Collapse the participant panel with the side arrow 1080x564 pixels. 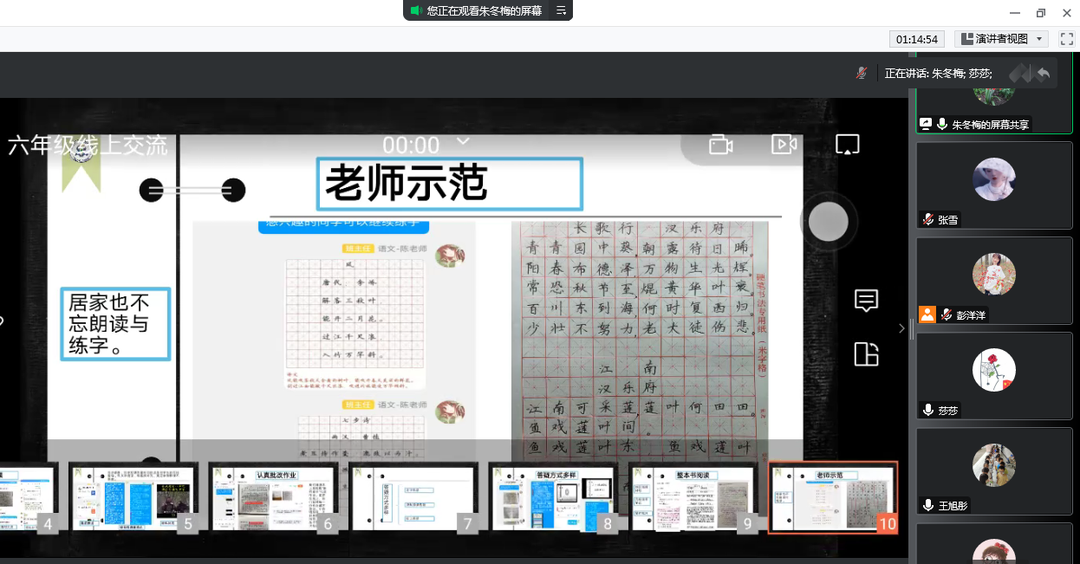click(902, 328)
